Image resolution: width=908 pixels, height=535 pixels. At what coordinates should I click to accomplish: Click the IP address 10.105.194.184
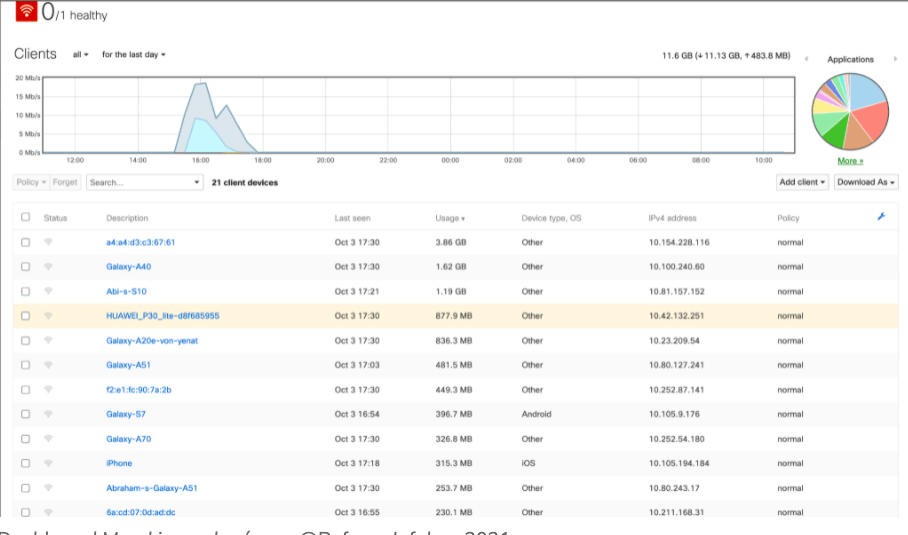coord(679,463)
